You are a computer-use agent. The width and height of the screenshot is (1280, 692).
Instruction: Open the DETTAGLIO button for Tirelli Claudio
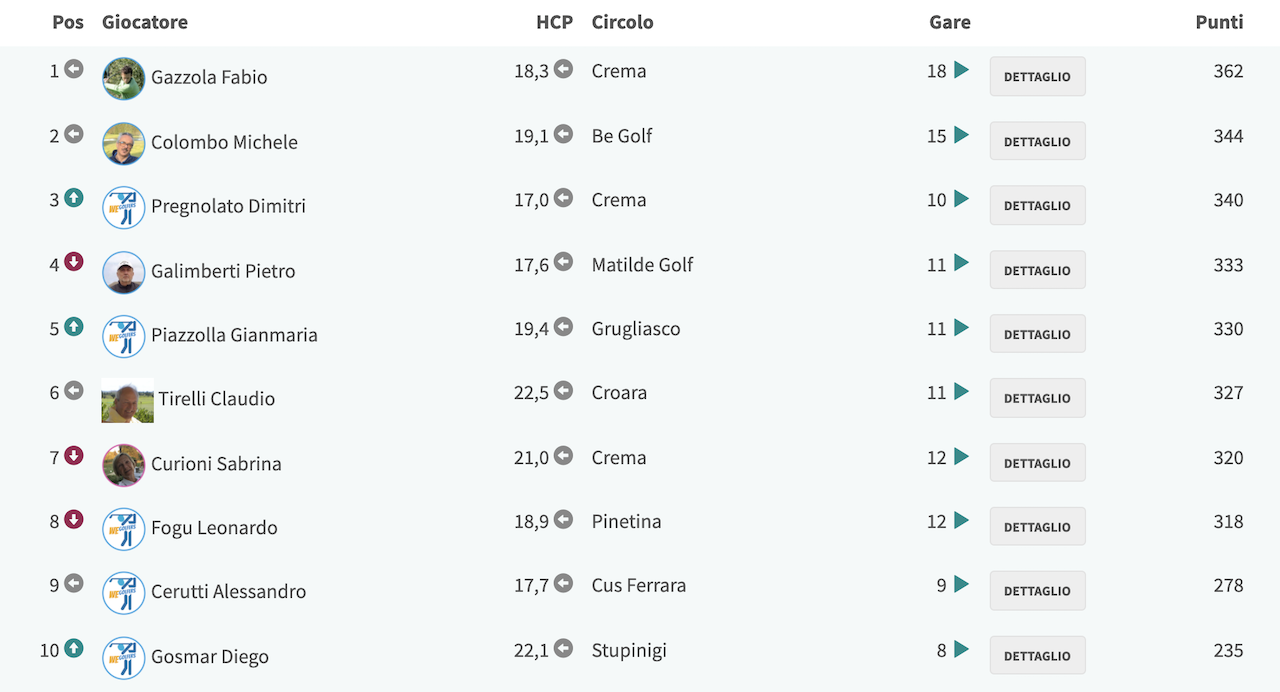[x=1038, y=398]
